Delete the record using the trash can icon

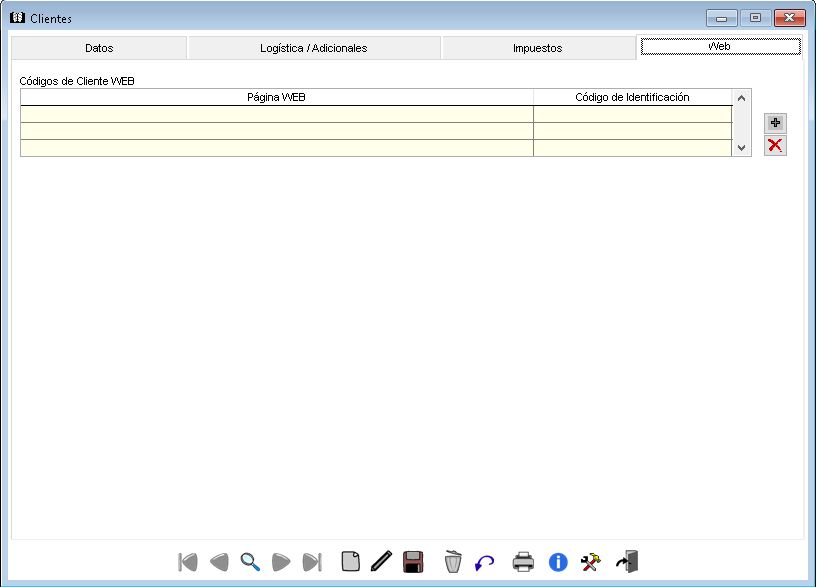tap(453, 561)
